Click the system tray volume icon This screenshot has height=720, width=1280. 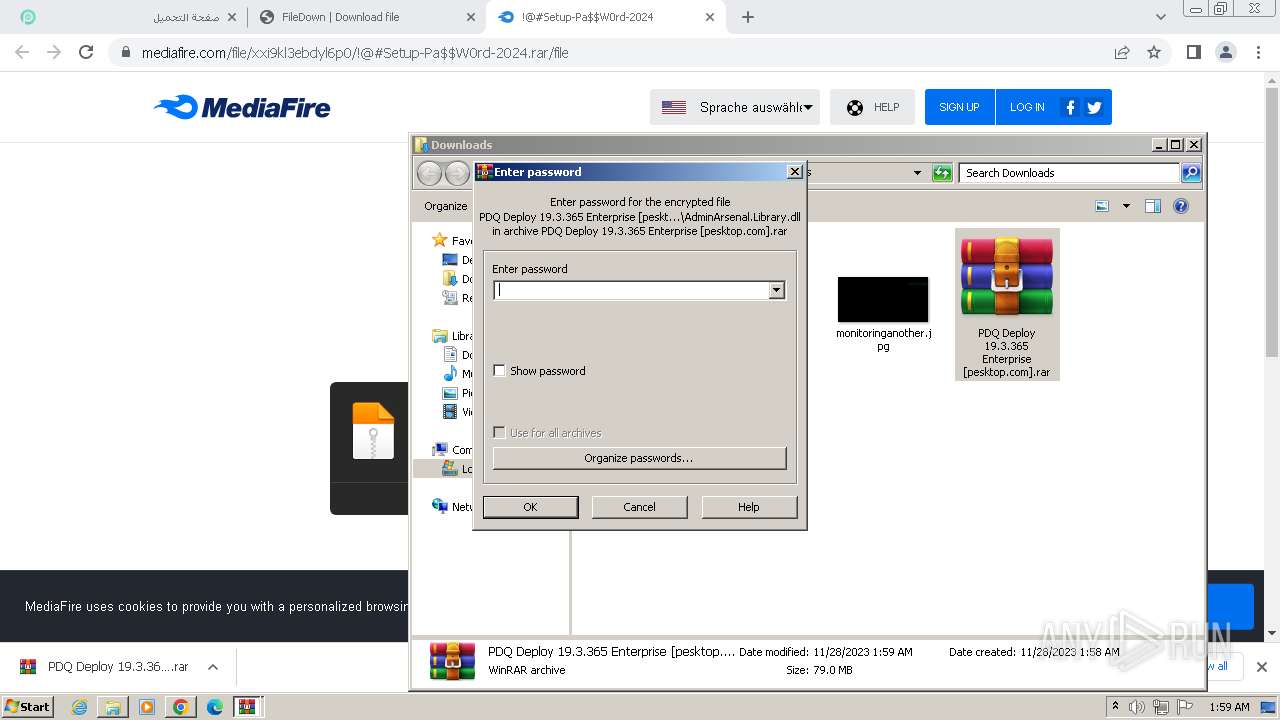coord(1137,707)
